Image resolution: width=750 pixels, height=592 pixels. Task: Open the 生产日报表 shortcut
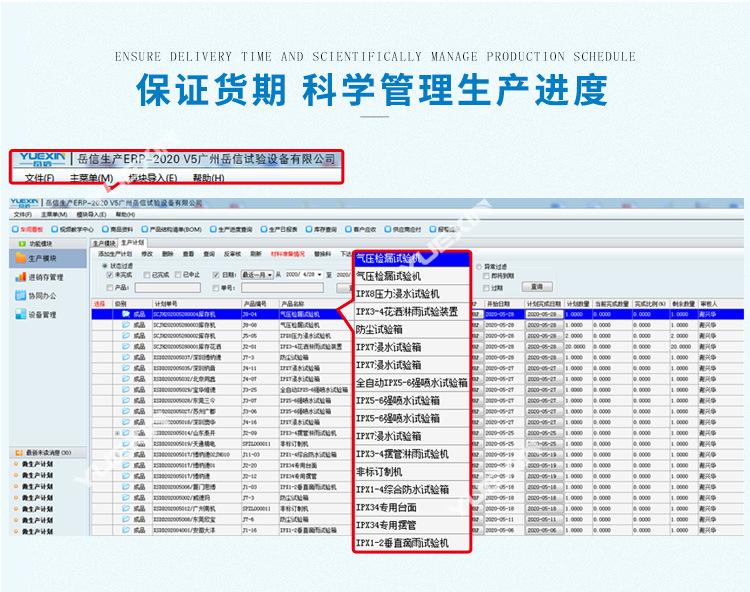264,230
